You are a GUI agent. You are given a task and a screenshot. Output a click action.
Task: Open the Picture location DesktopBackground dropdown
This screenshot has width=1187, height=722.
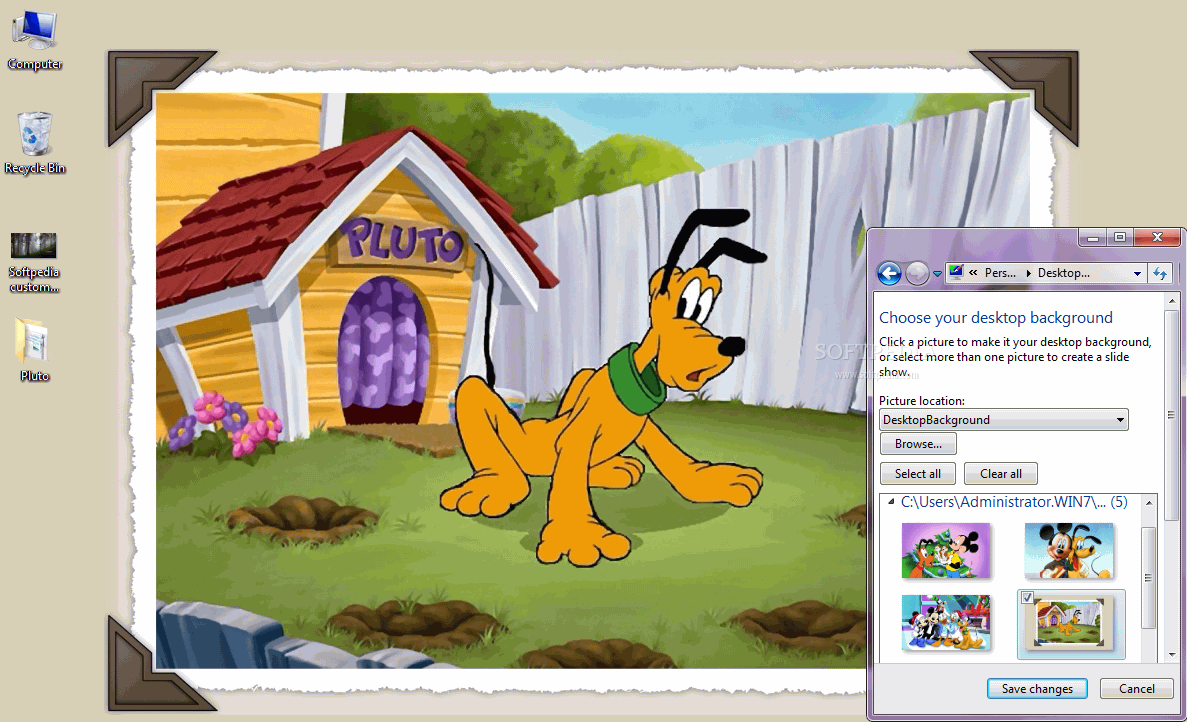point(1004,420)
